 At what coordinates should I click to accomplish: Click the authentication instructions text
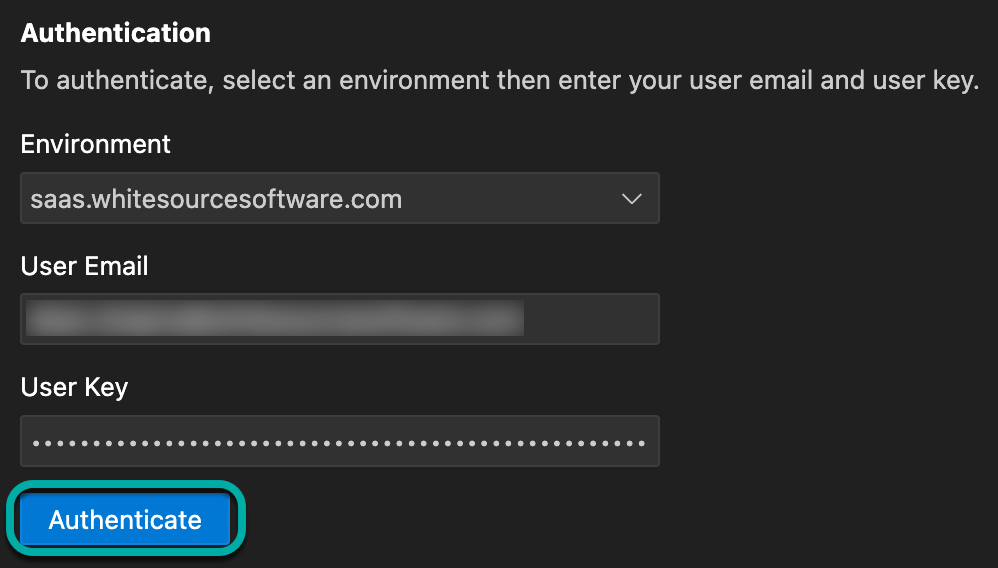tap(498, 80)
